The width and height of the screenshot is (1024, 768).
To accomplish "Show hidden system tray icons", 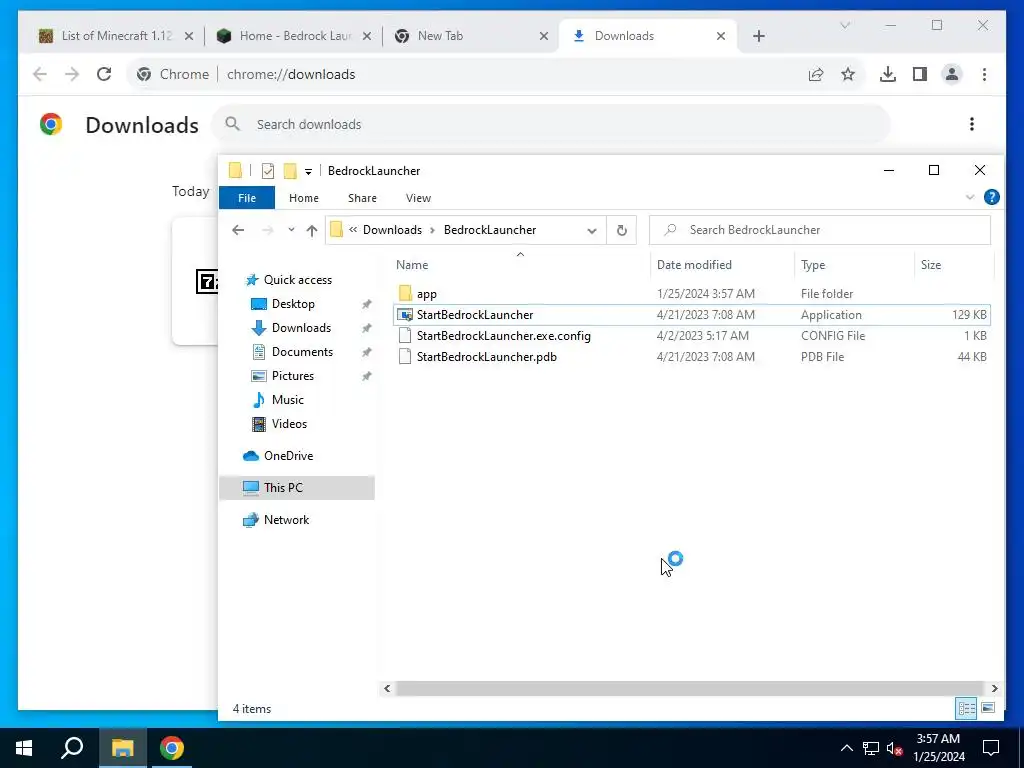I will pos(846,748).
